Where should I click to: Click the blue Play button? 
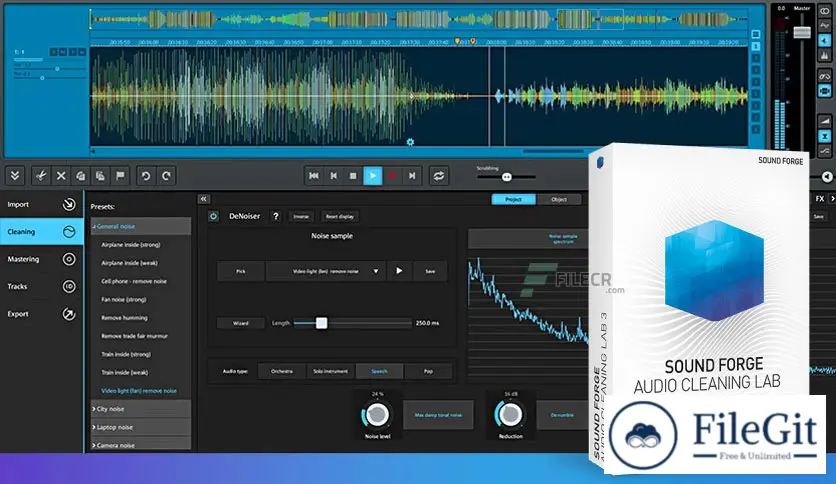pyautogui.click(x=373, y=175)
